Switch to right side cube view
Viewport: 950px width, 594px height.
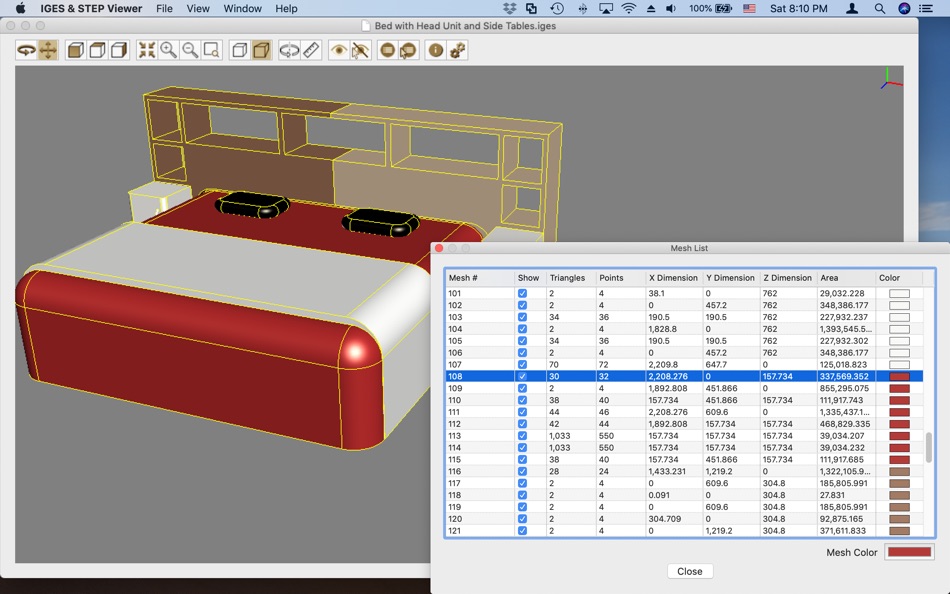(x=119, y=50)
